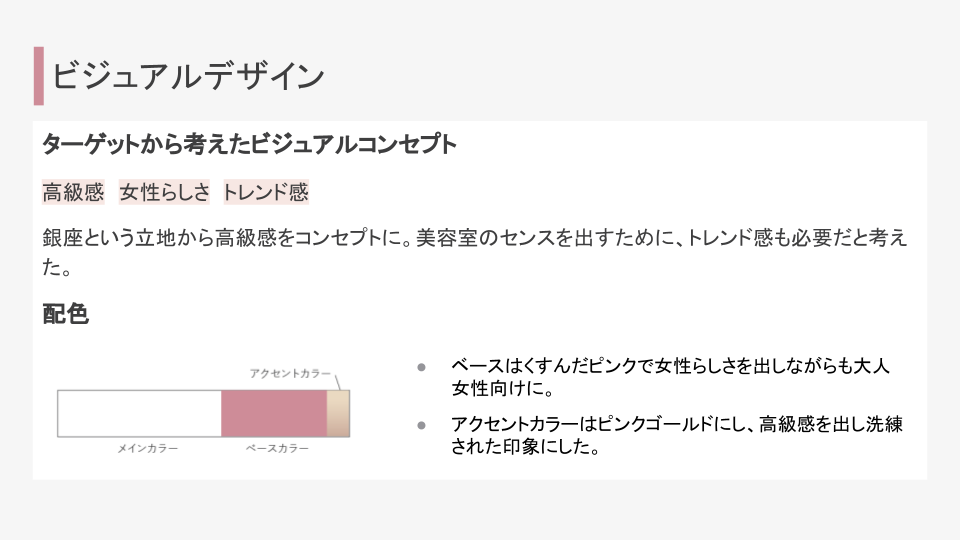Click the アクセントカラー label above the palette
Viewport: 960px width, 540px height.
click(x=290, y=373)
